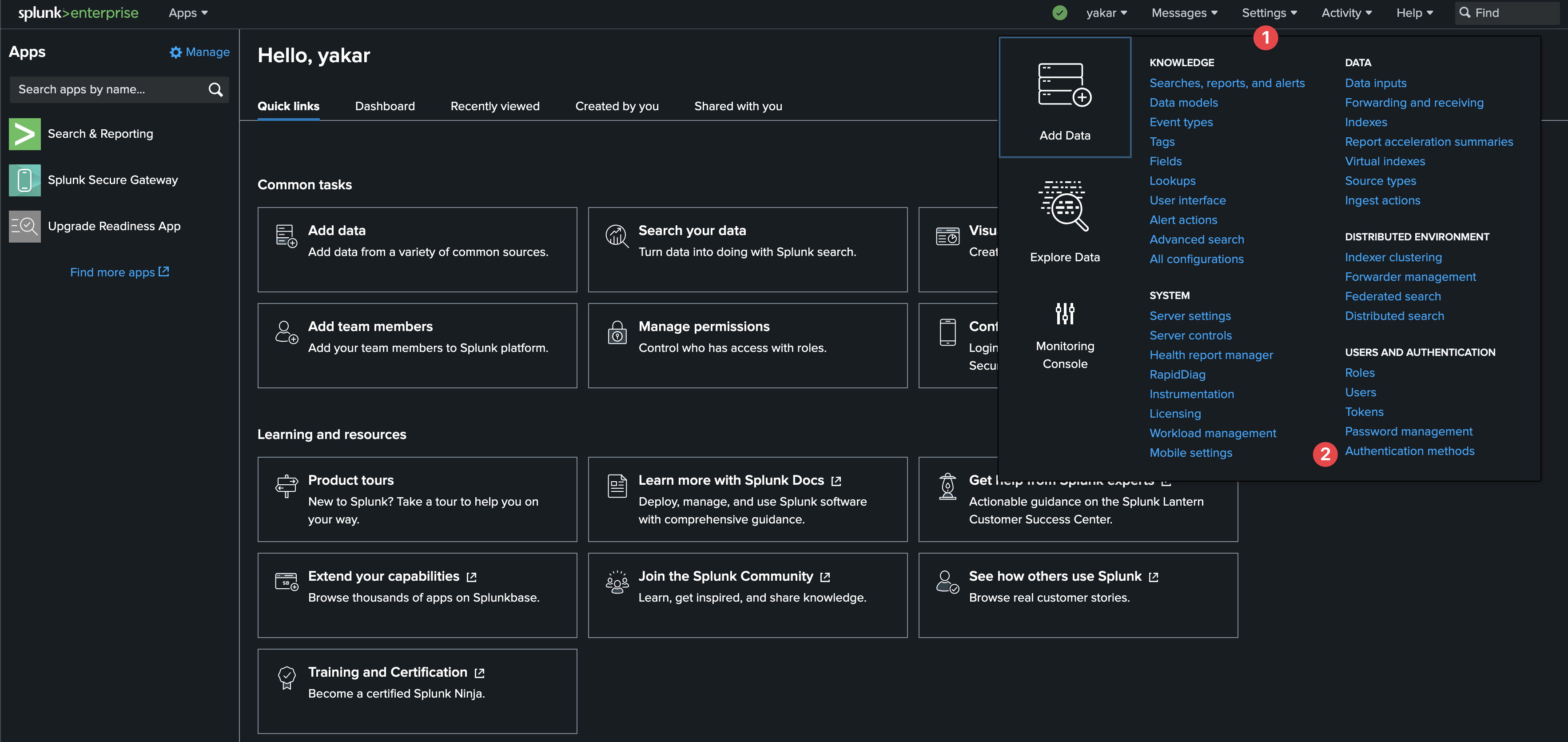Open the Add team members card

pyautogui.click(x=417, y=345)
